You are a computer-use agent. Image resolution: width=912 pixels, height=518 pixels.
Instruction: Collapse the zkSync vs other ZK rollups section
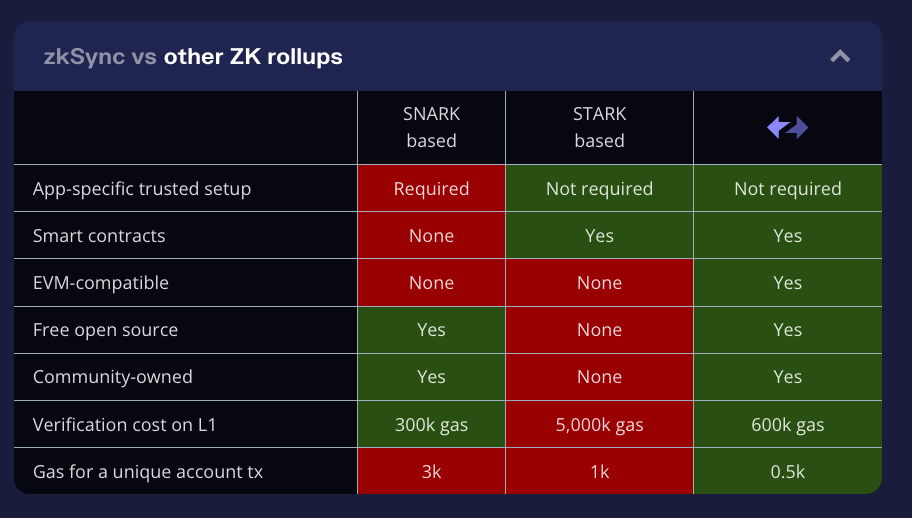(x=840, y=56)
